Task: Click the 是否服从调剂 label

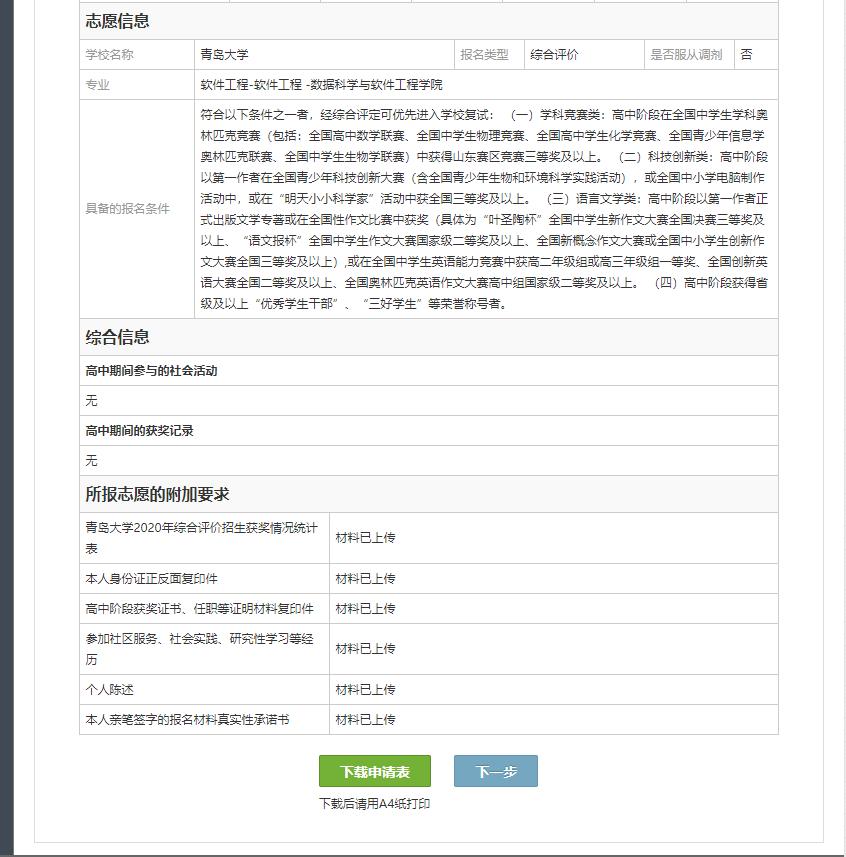Action: (x=686, y=55)
